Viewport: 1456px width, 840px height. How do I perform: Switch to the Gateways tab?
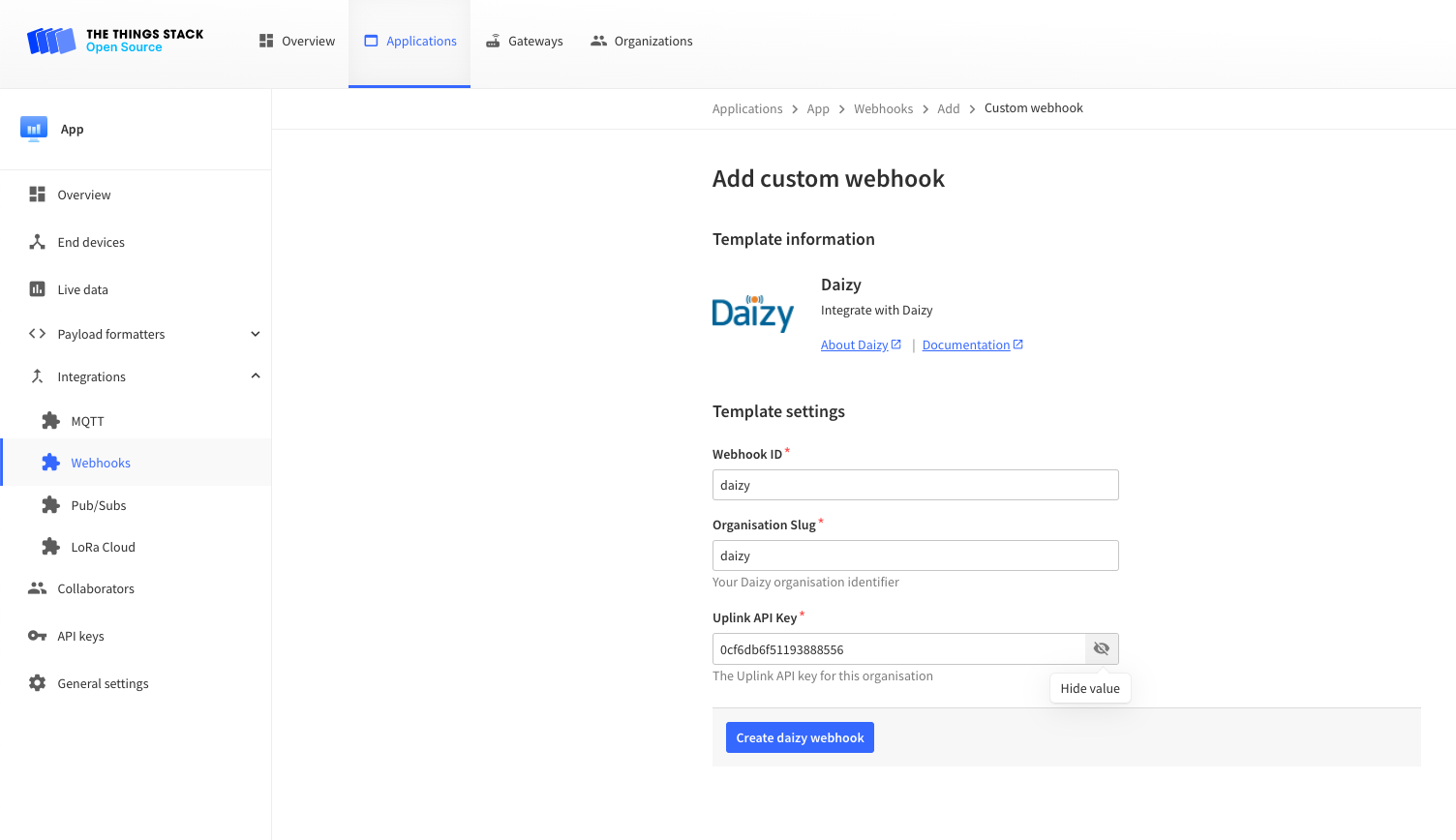tap(524, 41)
